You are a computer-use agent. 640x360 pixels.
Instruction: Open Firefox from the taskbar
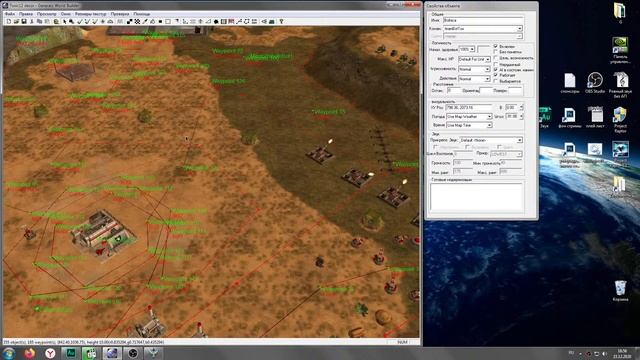pos(29,353)
